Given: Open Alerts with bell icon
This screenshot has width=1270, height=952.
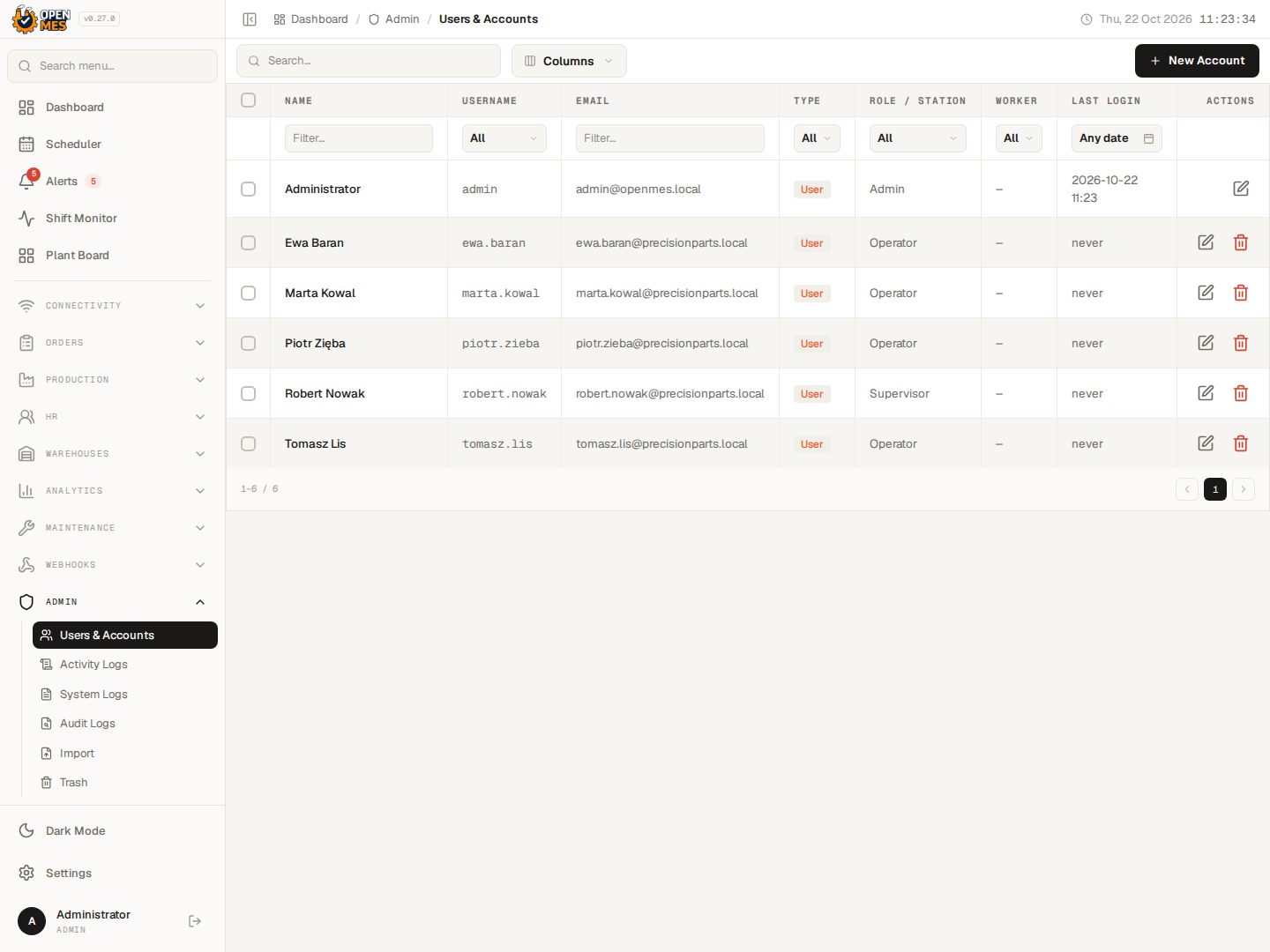Looking at the screenshot, I should pyautogui.click(x=112, y=181).
